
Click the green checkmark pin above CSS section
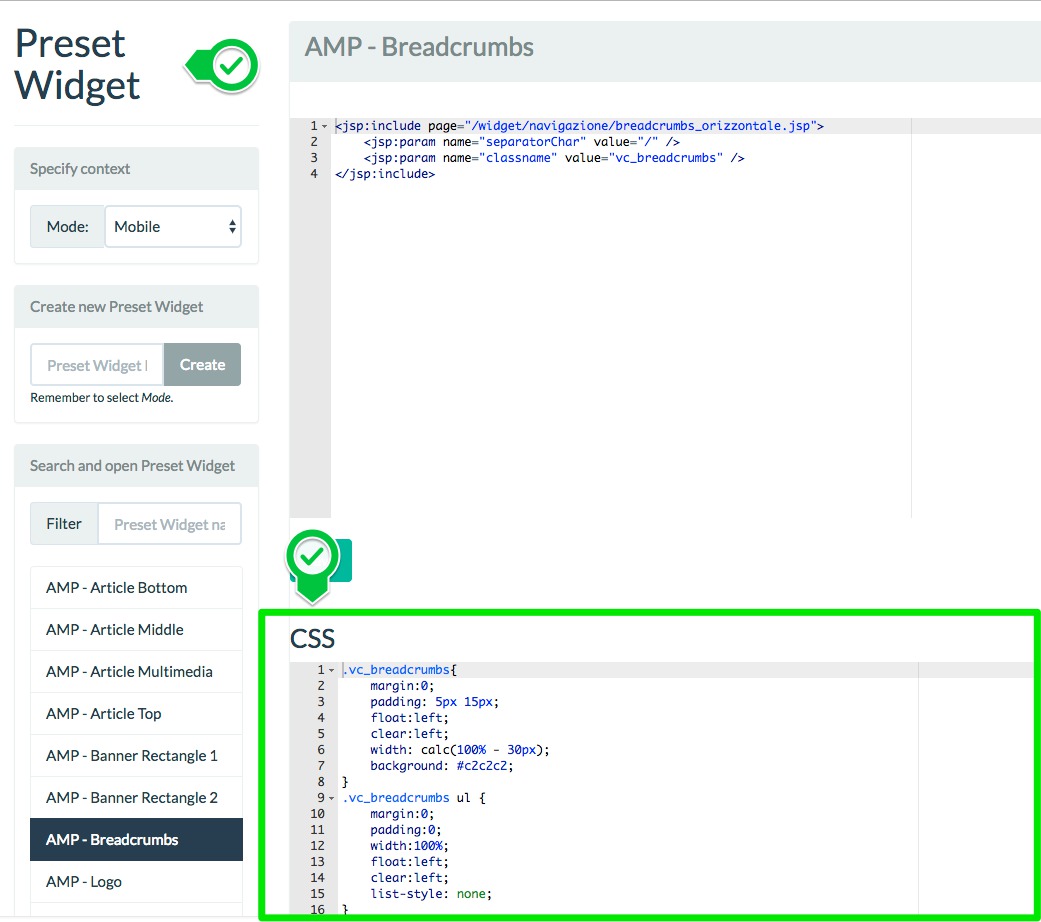pos(313,556)
